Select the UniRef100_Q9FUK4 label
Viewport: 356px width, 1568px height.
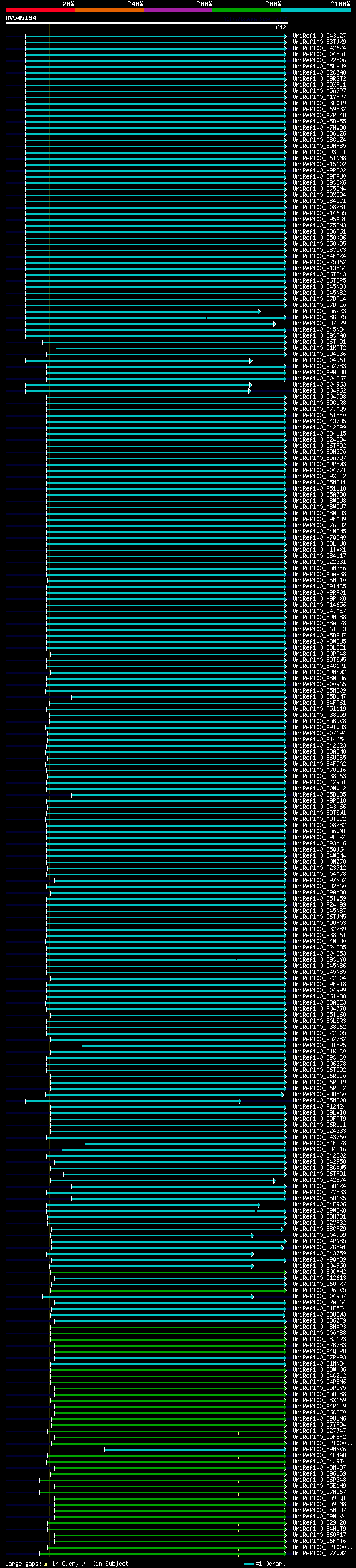point(319,837)
